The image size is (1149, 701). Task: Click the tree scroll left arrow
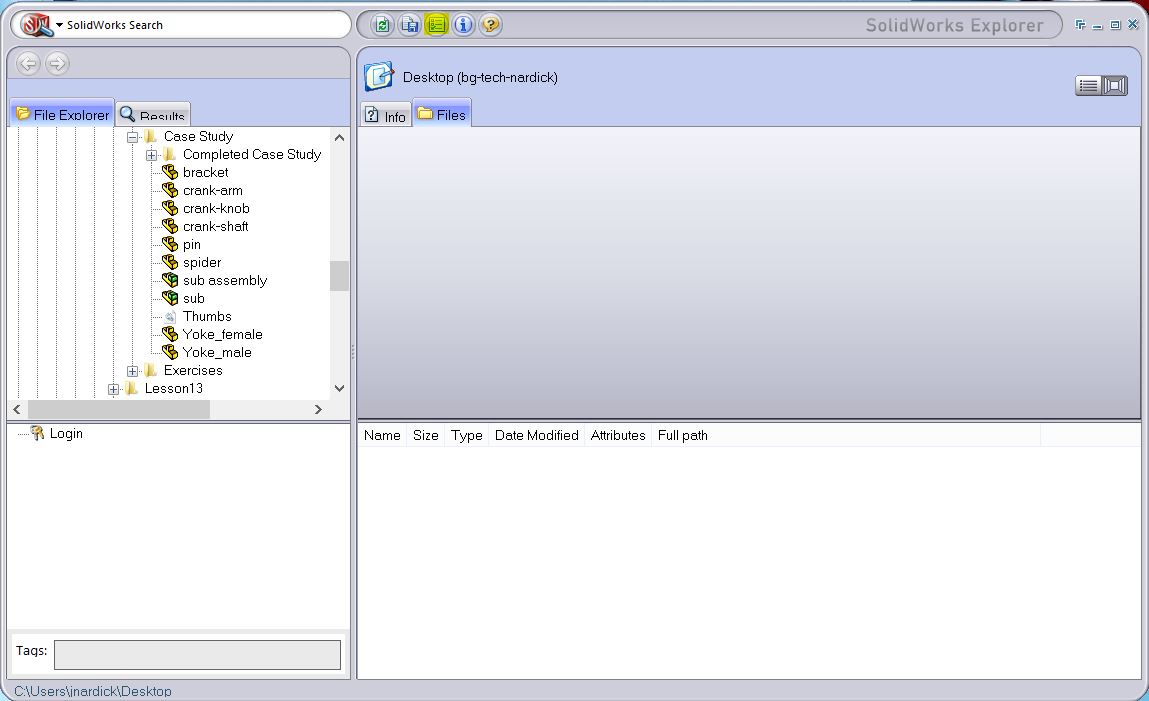(17, 409)
